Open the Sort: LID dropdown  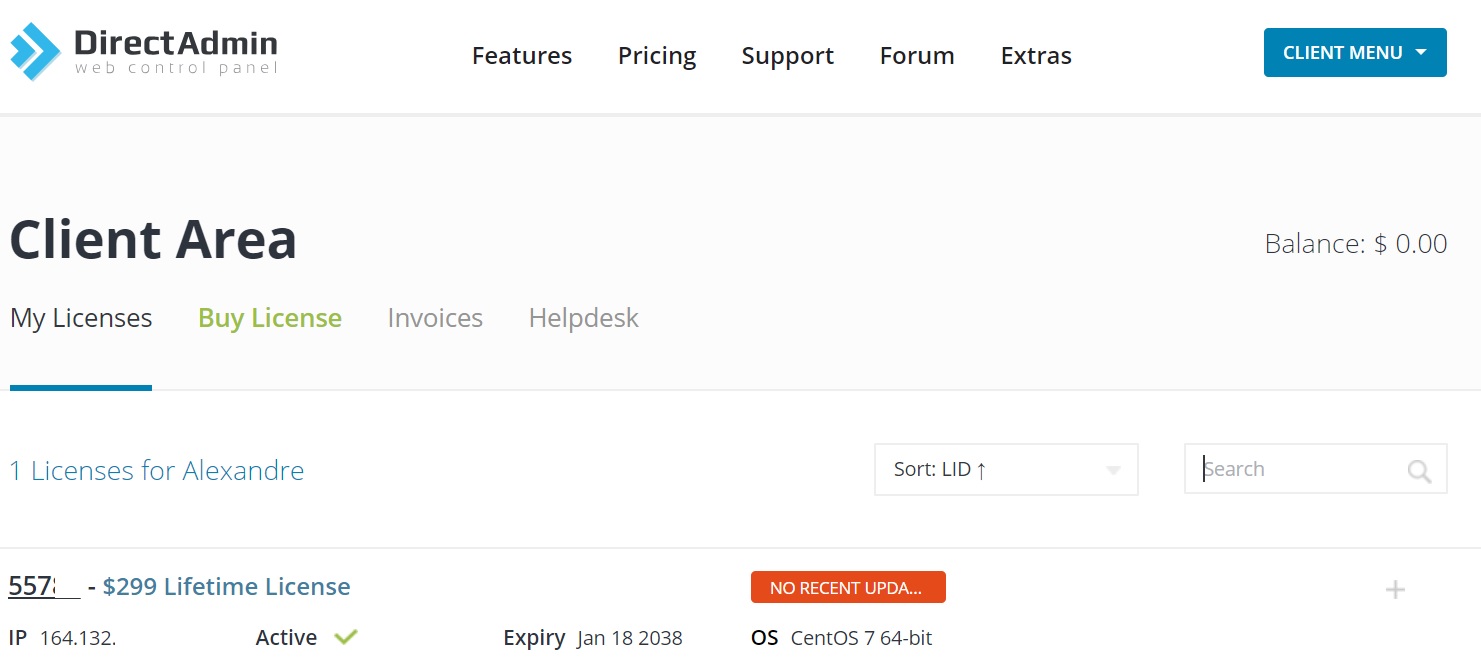1005,469
